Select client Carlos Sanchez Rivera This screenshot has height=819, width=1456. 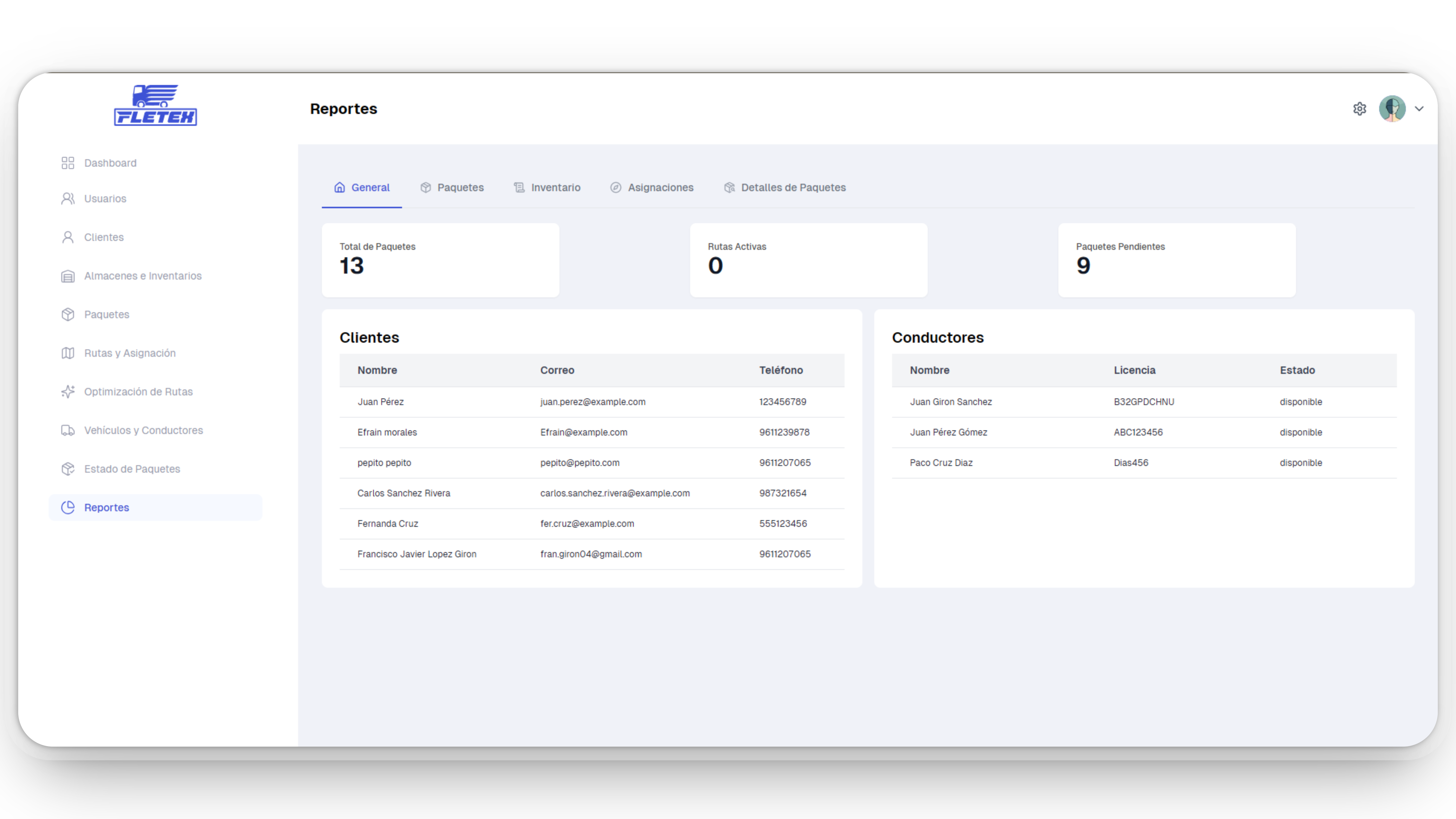pos(404,493)
